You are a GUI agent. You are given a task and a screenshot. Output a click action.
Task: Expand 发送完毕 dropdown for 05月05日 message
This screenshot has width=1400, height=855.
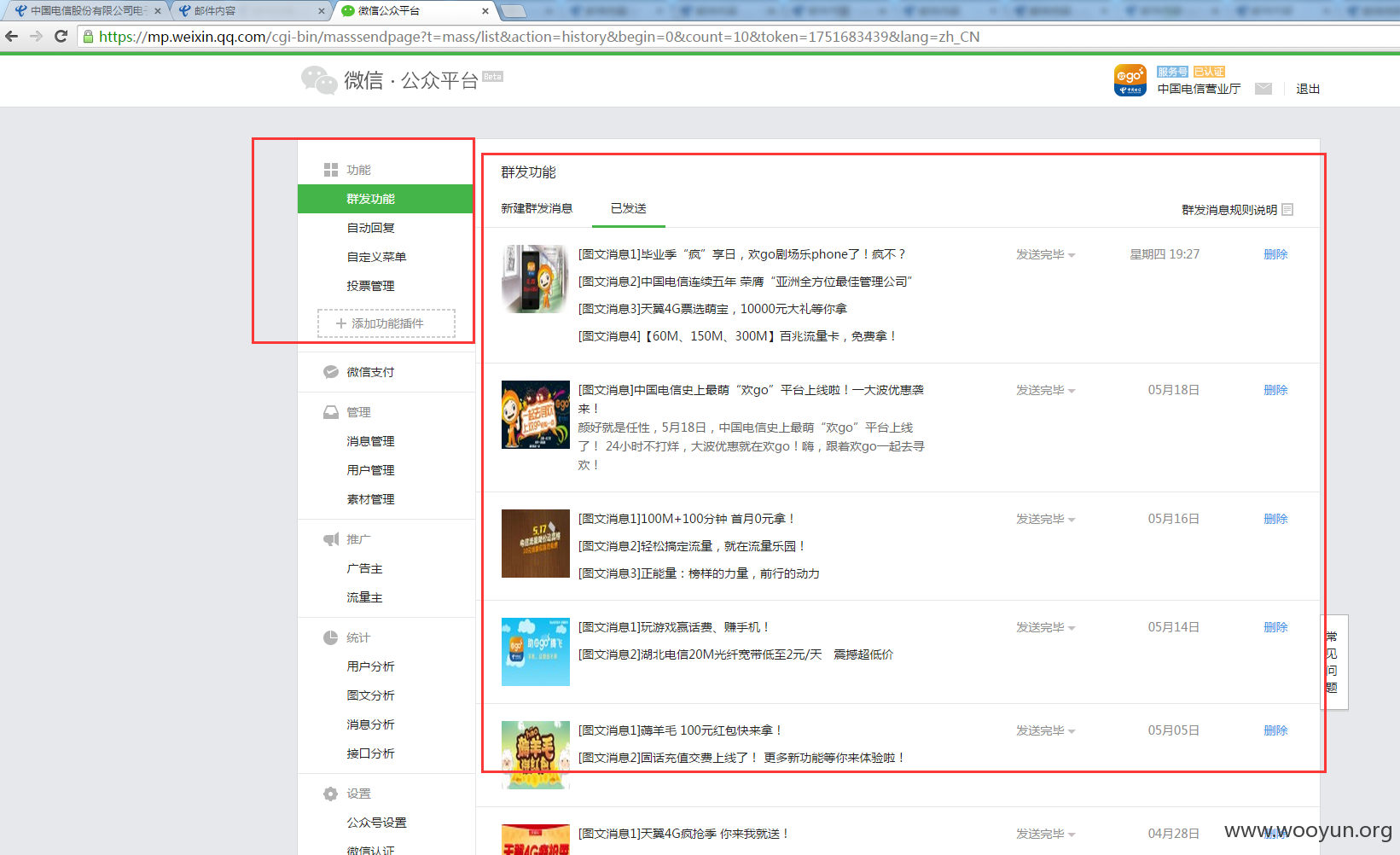click(1046, 730)
